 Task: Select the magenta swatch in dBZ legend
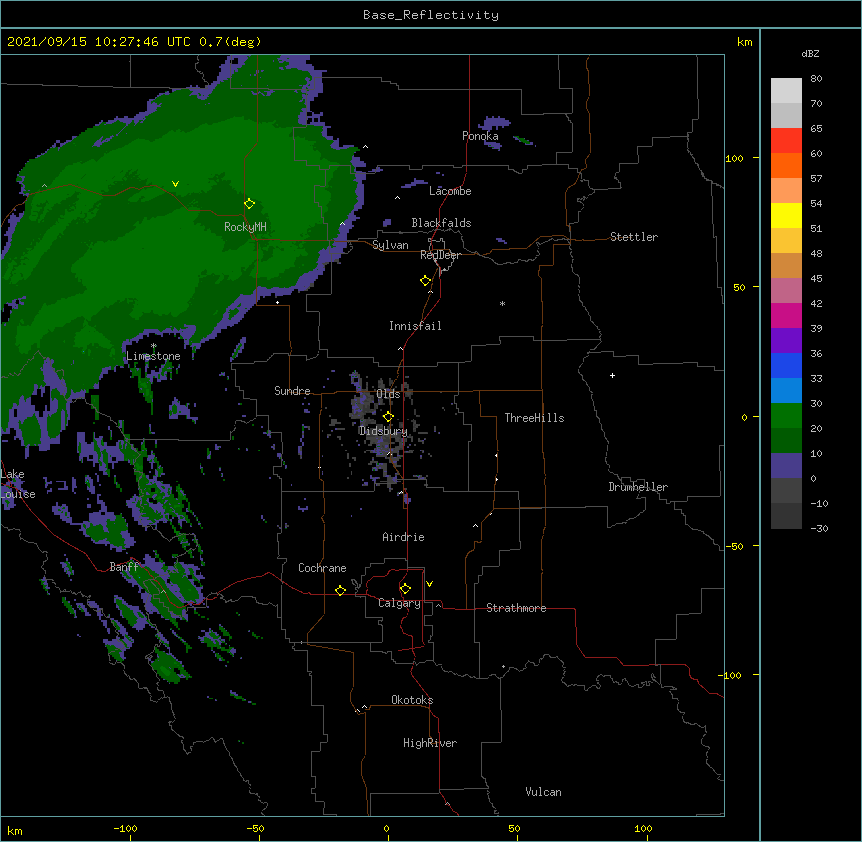point(786,315)
